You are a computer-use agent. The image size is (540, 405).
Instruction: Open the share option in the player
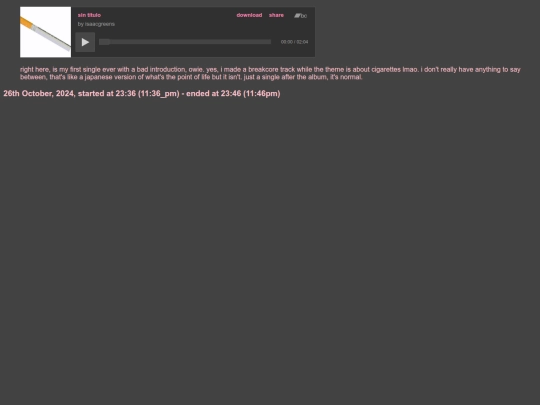click(x=276, y=15)
